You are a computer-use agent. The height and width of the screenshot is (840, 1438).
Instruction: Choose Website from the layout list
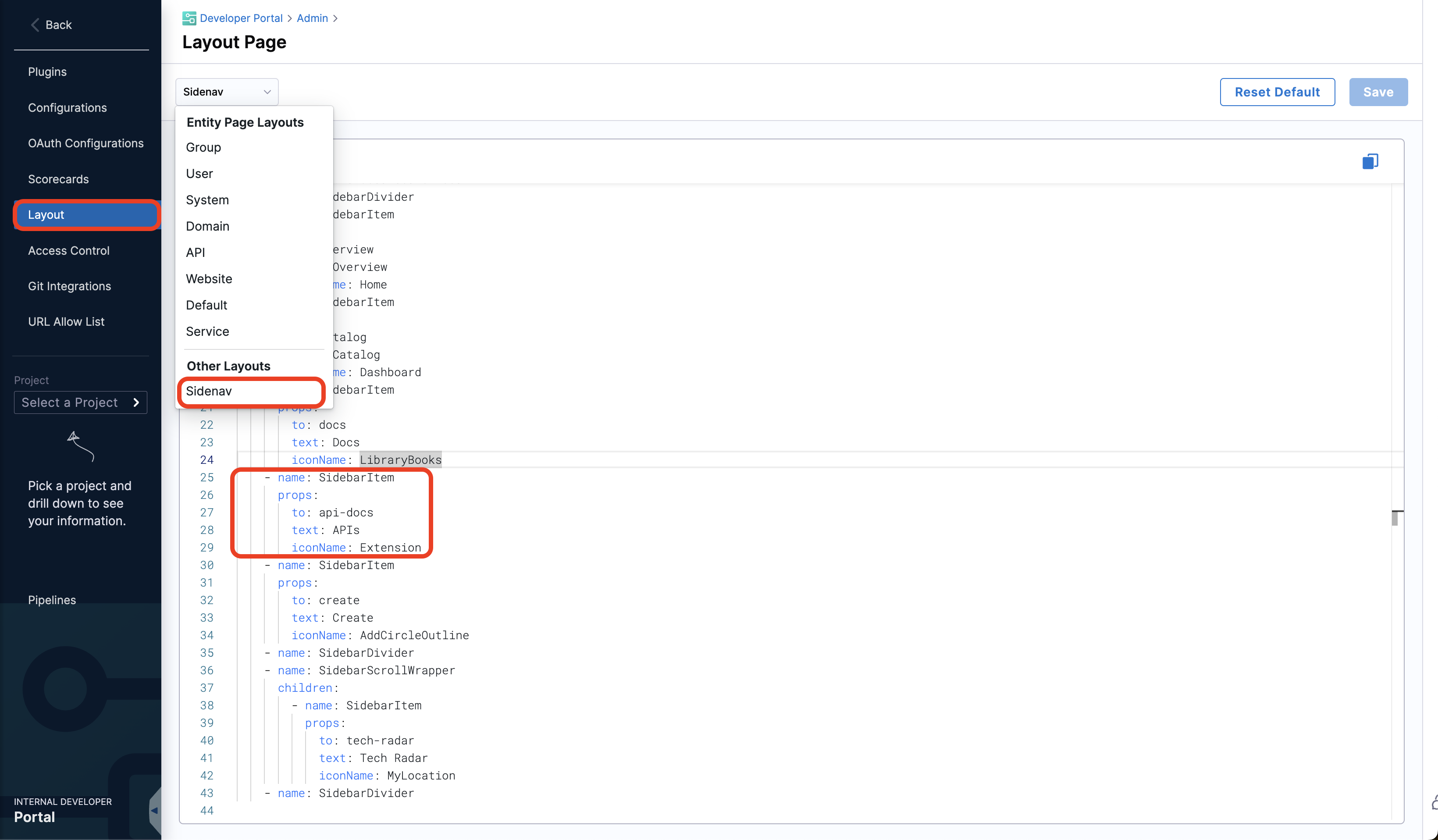point(209,278)
